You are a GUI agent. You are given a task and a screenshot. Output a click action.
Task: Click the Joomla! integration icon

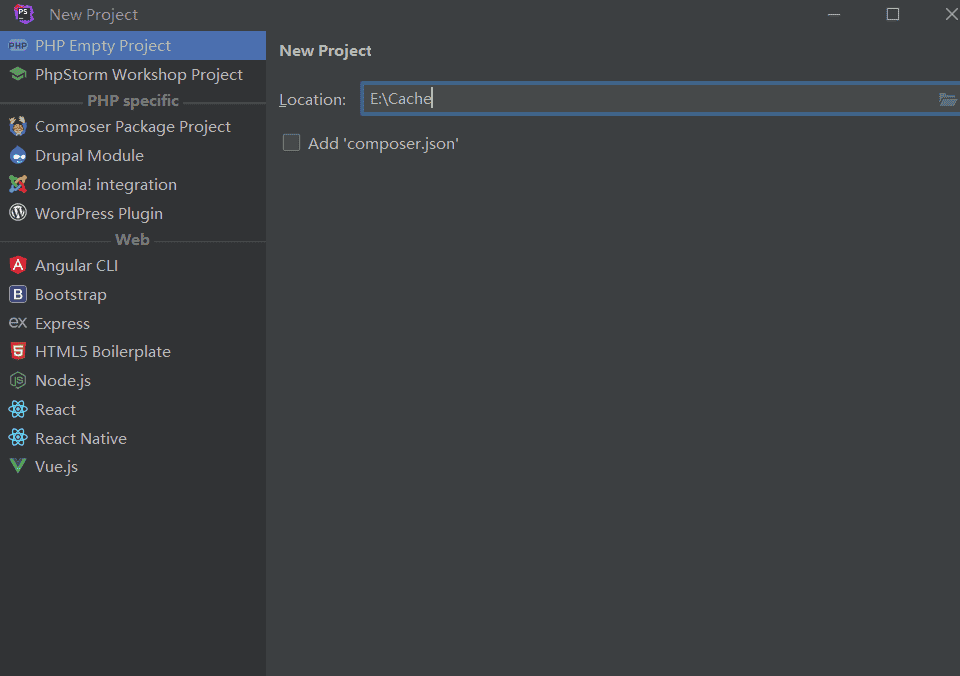[17, 185]
